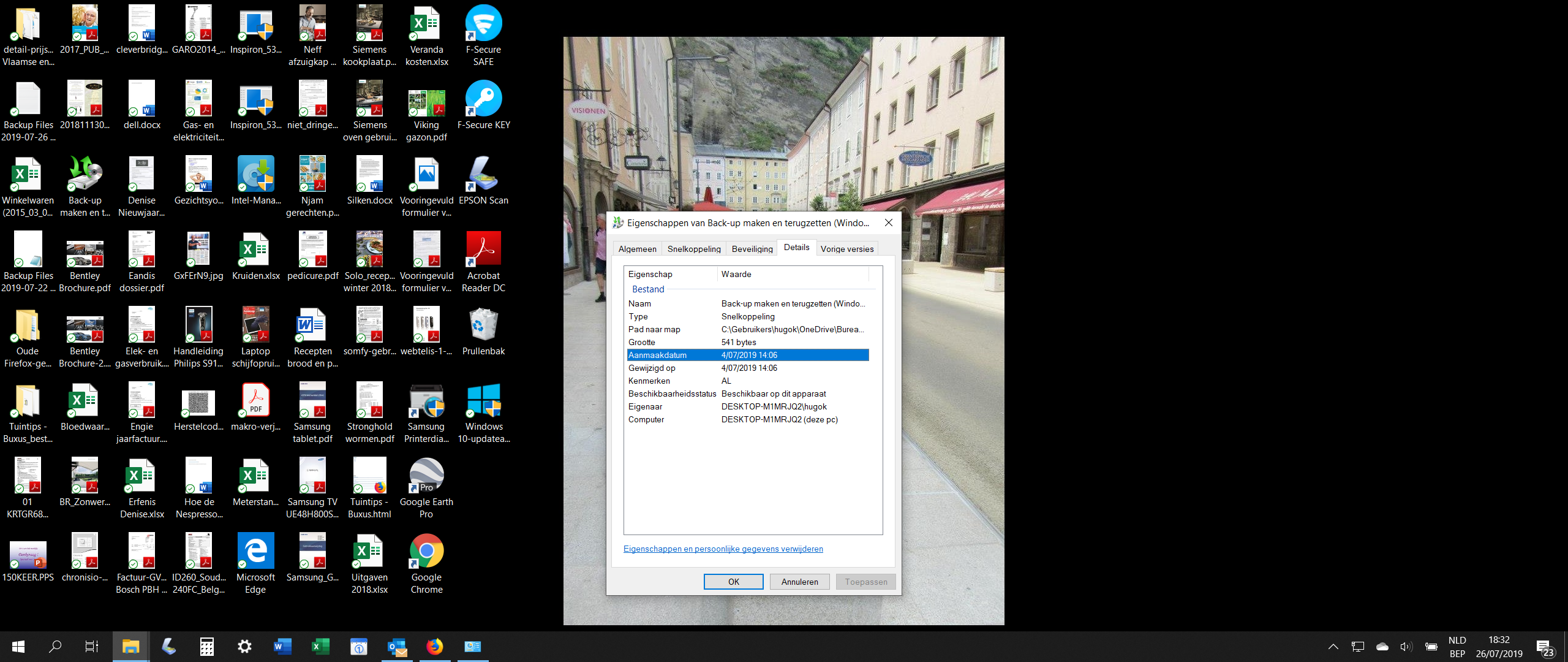
Task: Switch to the Algemeen tab
Action: click(637, 249)
